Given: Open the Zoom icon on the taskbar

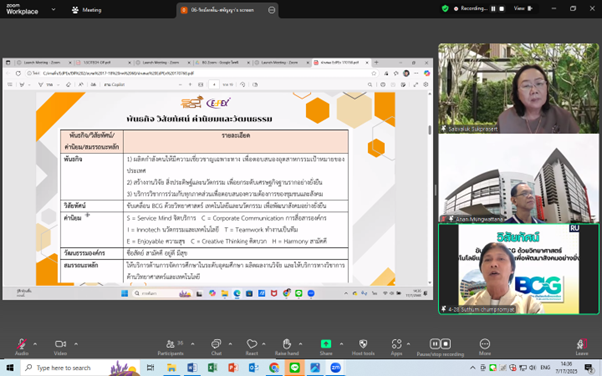Looking at the screenshot, I should (336, 368).
